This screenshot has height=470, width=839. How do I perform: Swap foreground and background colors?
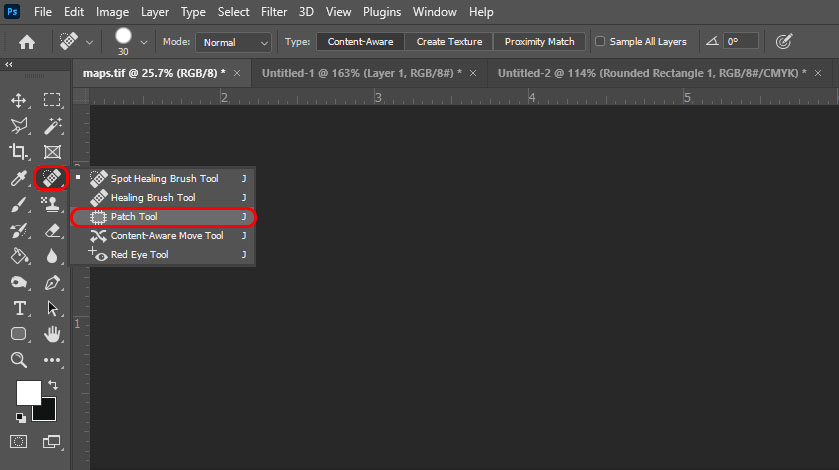tap(52, 385)
